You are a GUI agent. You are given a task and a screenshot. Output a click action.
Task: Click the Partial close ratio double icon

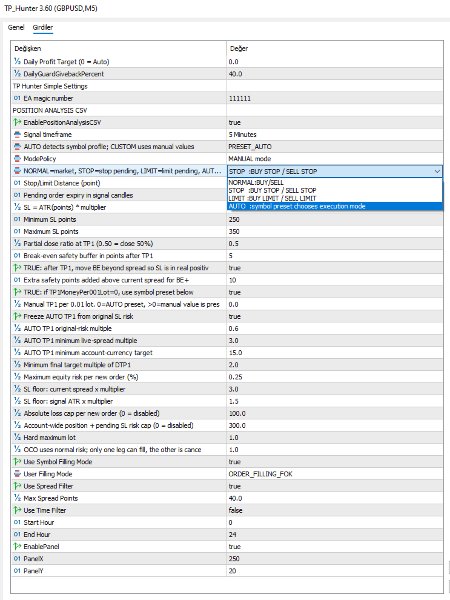(17, 244)
